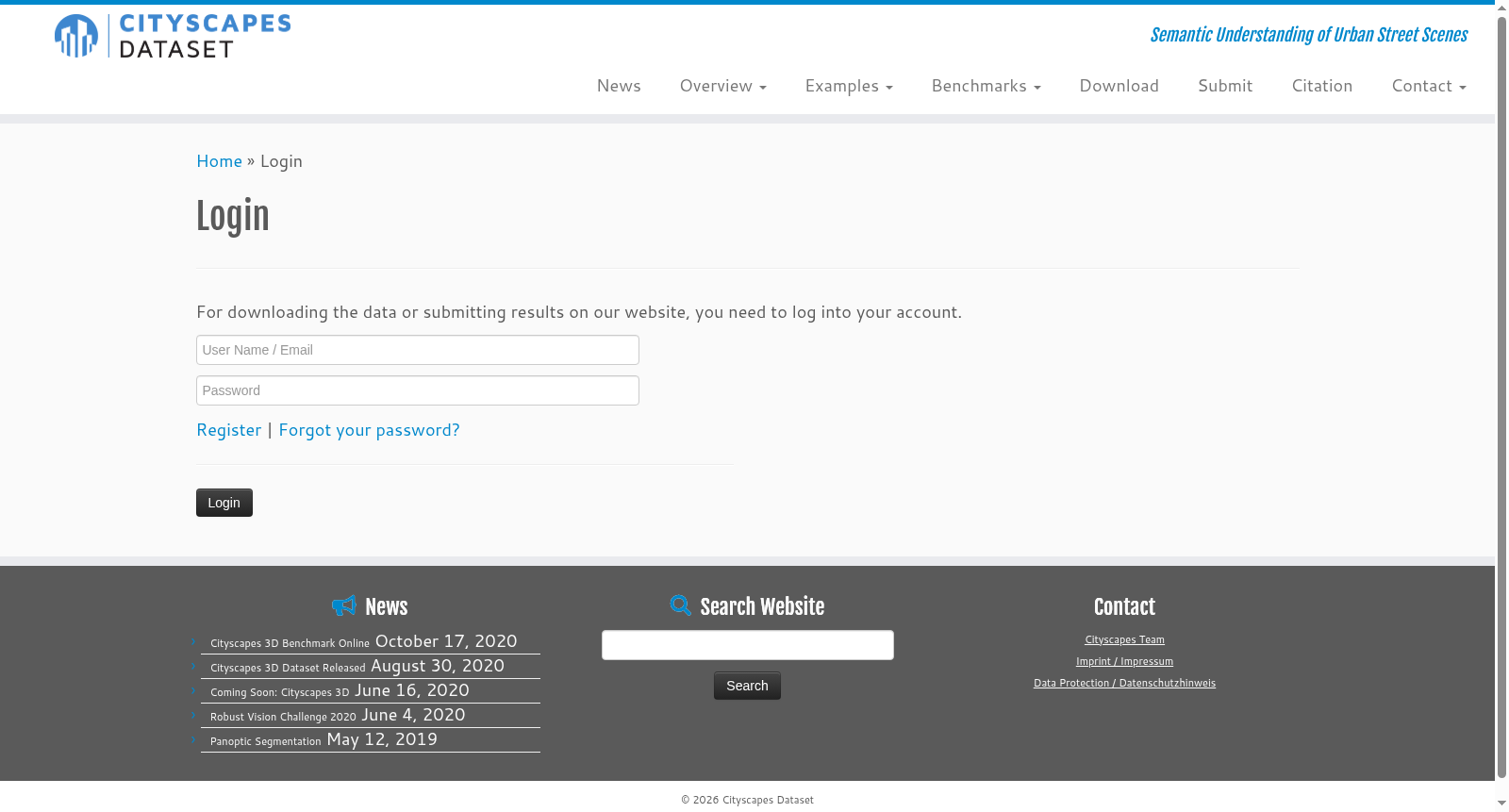
Task: Focus the Password field
Action: pos(418,390)
